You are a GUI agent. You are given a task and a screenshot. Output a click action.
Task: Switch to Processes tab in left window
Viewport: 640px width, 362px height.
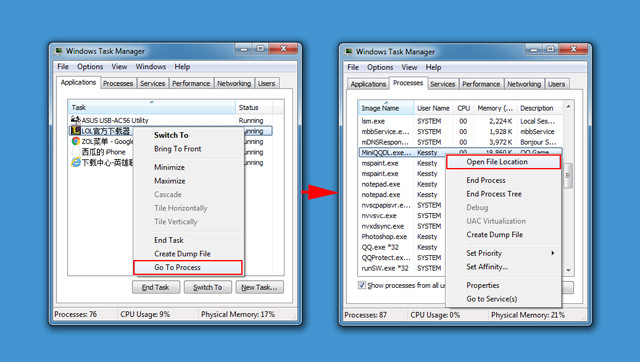click(x=118, y=83)
